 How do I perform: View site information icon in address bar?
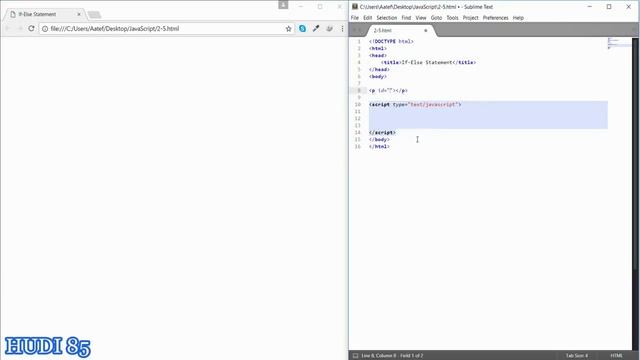point(45,29)
